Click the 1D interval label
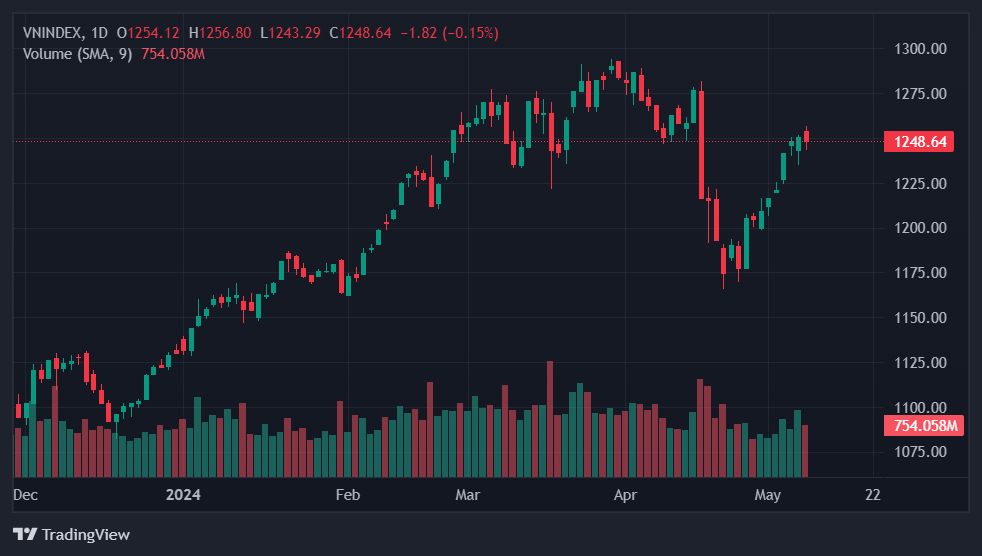The height and width of the screenshot is (556, 982). tap(98, 33)
